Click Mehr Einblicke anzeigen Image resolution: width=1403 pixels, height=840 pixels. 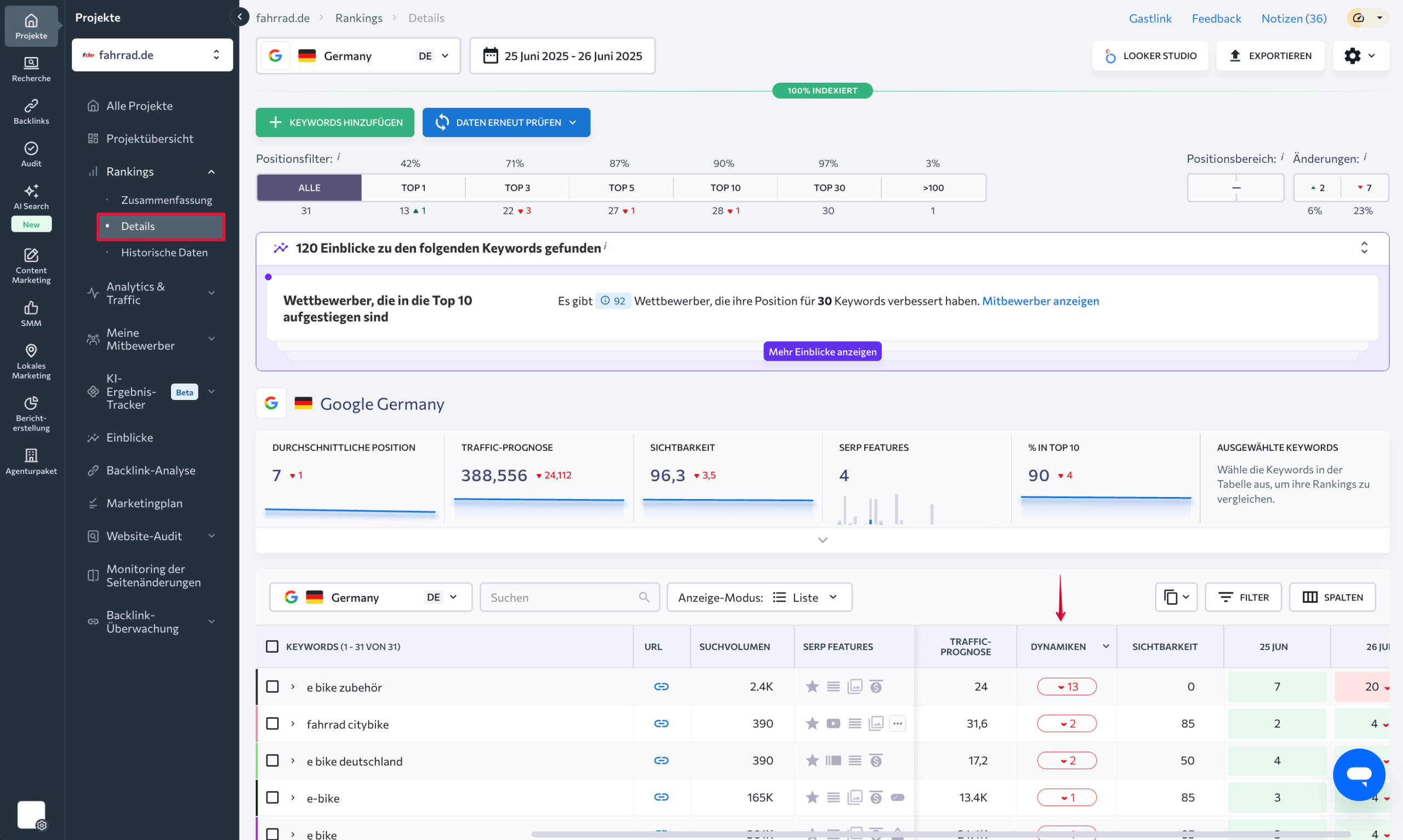coord(822,352)
